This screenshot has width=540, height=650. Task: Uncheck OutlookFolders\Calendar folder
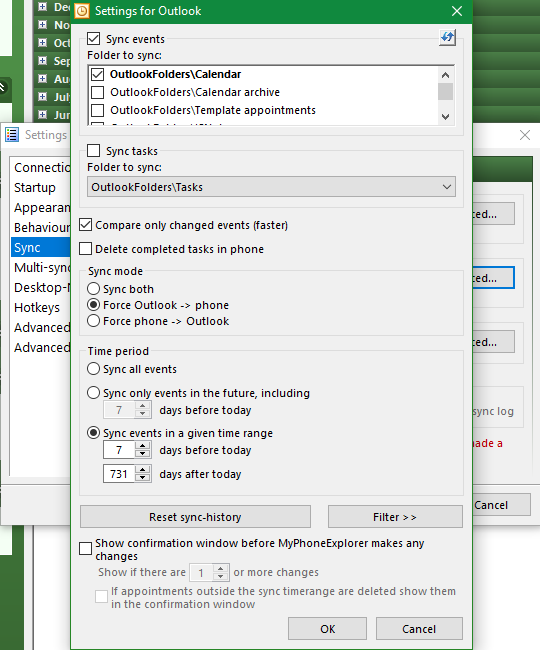97,74
